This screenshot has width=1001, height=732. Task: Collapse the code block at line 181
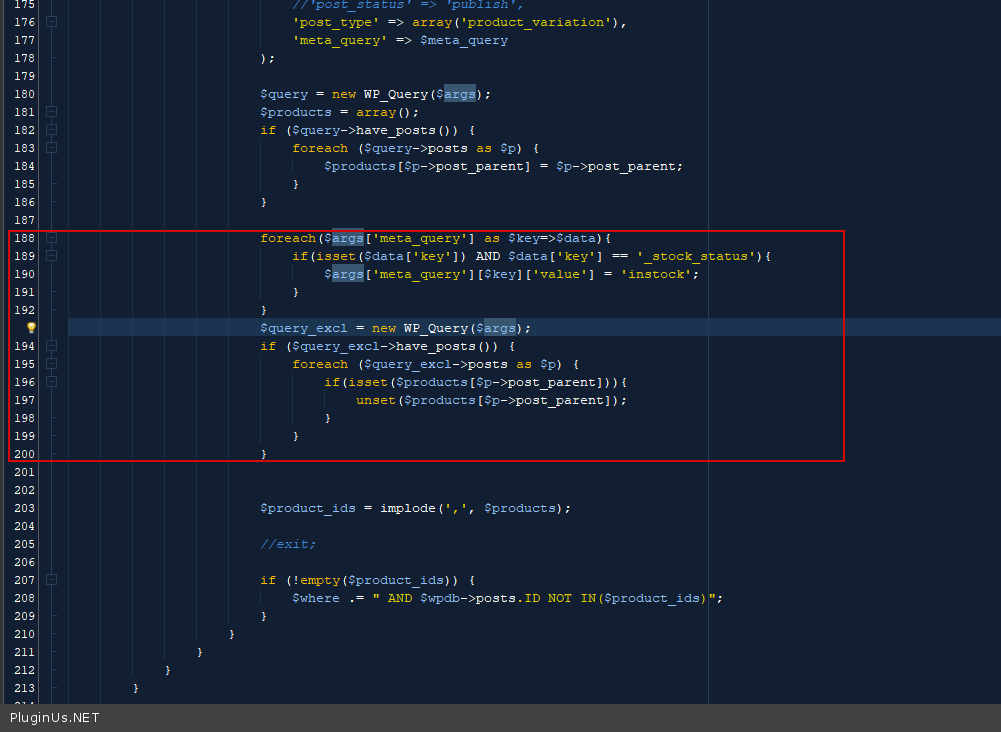point(52,112)
